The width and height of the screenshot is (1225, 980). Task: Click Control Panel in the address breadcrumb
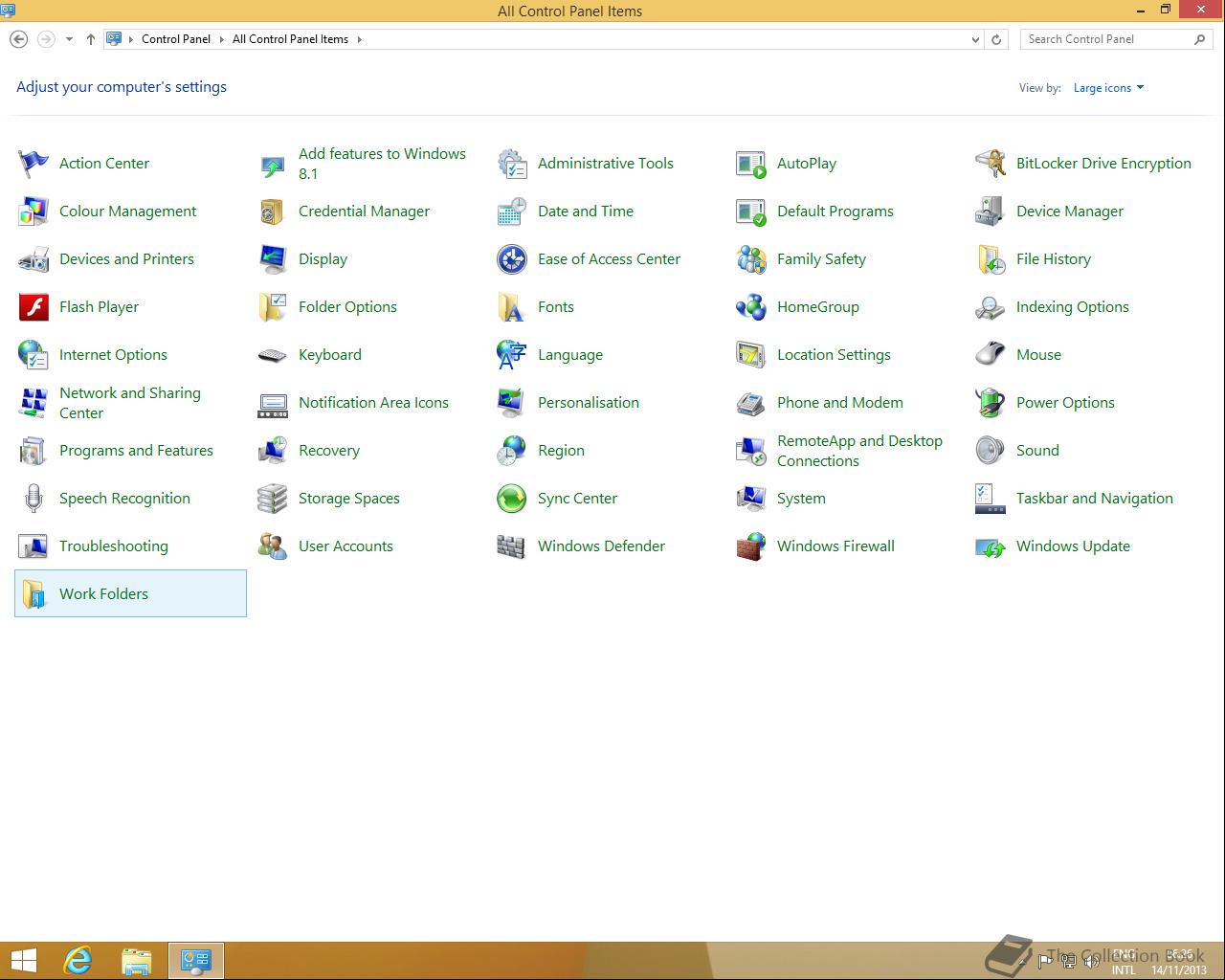click(x=176, y=39)
